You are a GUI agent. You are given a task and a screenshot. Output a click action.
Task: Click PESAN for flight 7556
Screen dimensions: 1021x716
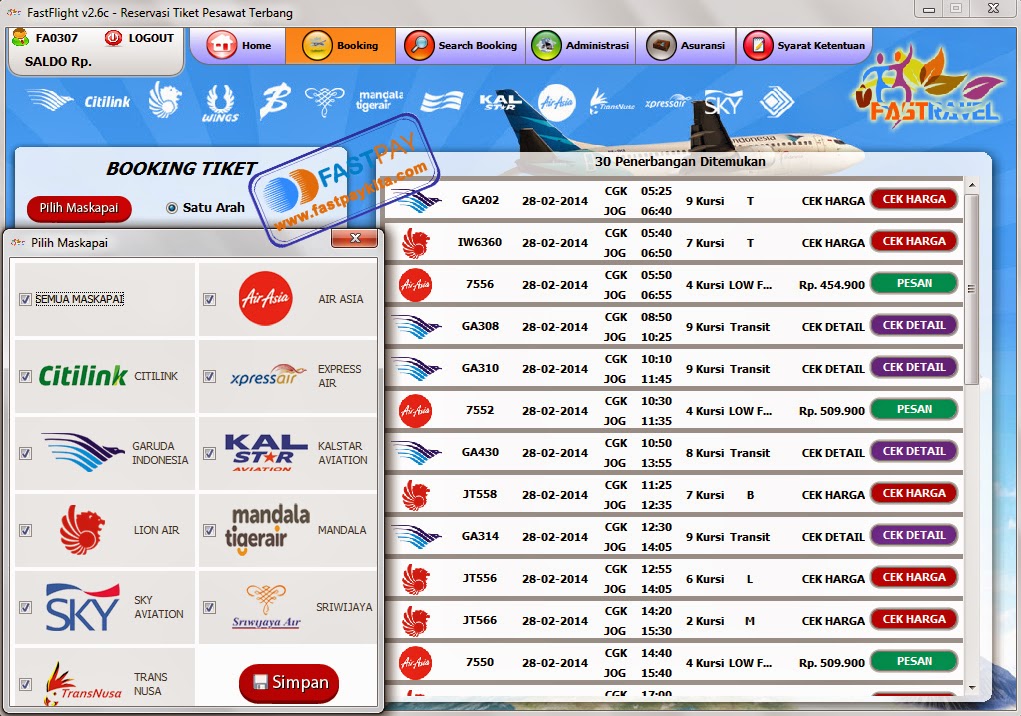(x=914, y=283)
